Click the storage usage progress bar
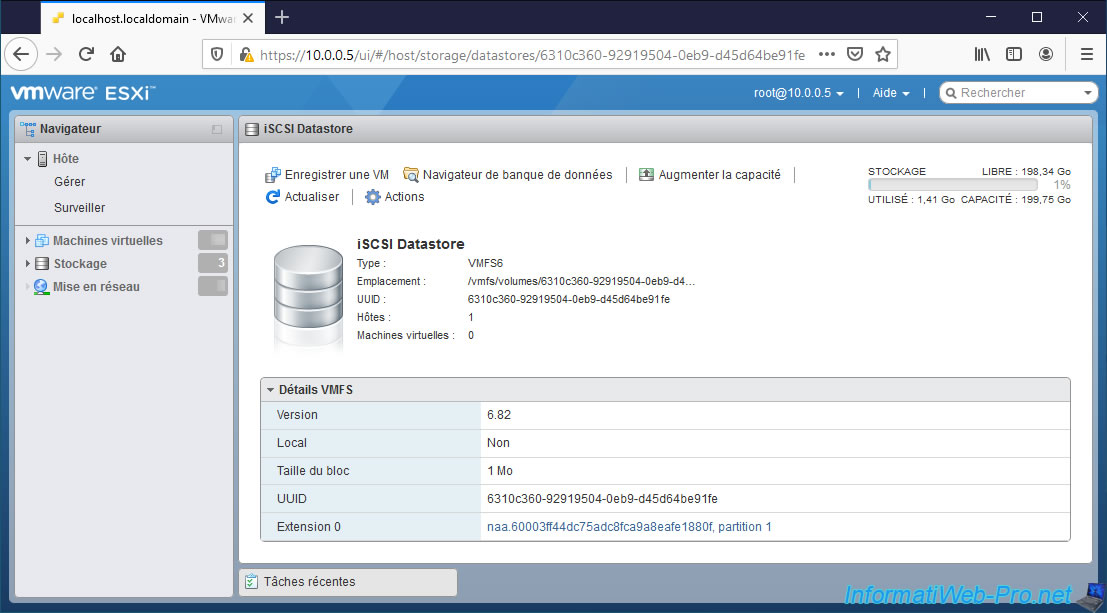Image resolution: width=1107 pixels, height=613 pixels. pyautogui.click(x=953, y=184)
